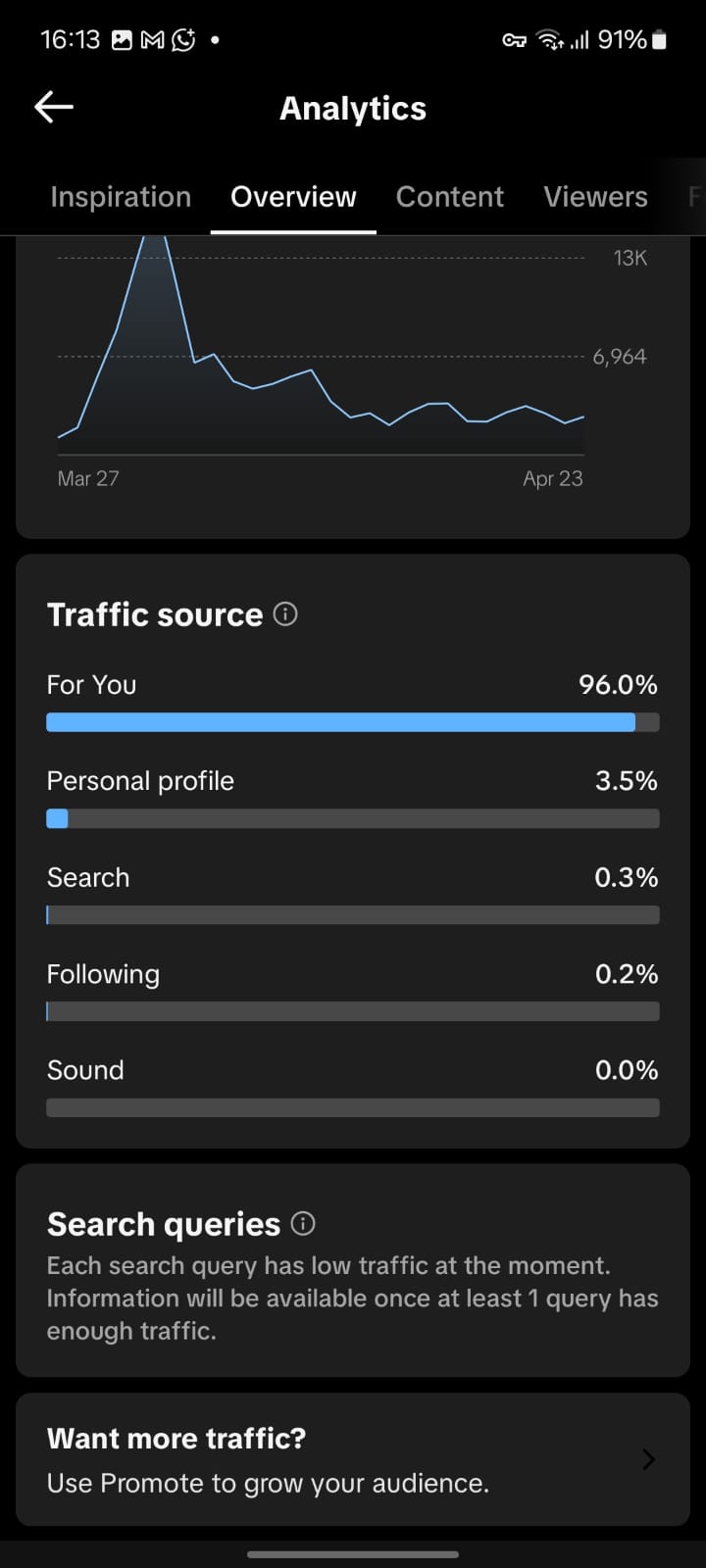Tap the gallery image status bar icon
Image resolution: width=706 pixels, height=1568 pixels.
coord(122,40)
